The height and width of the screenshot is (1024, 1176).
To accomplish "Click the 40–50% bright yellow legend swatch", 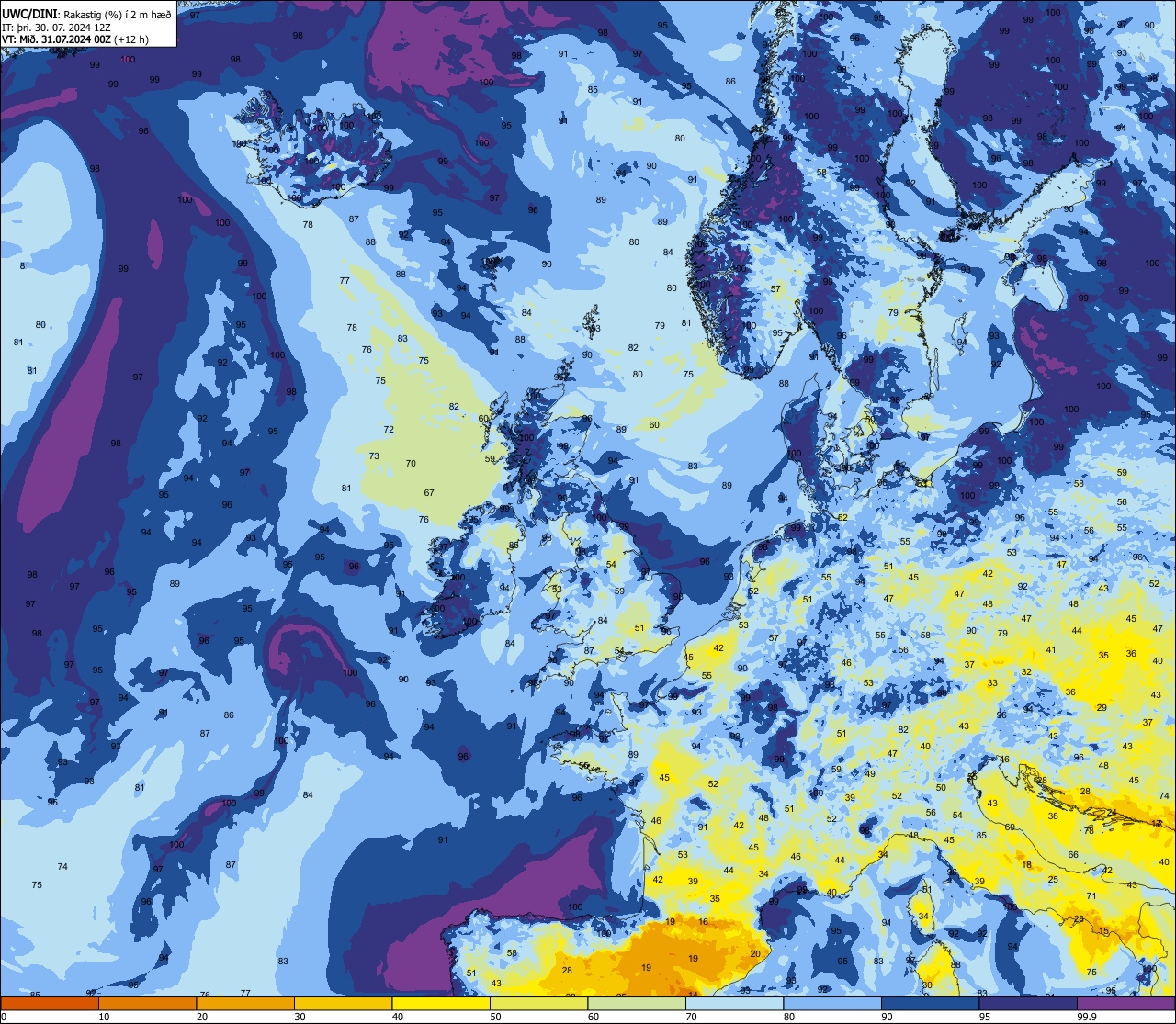I will pos(441,1003).
